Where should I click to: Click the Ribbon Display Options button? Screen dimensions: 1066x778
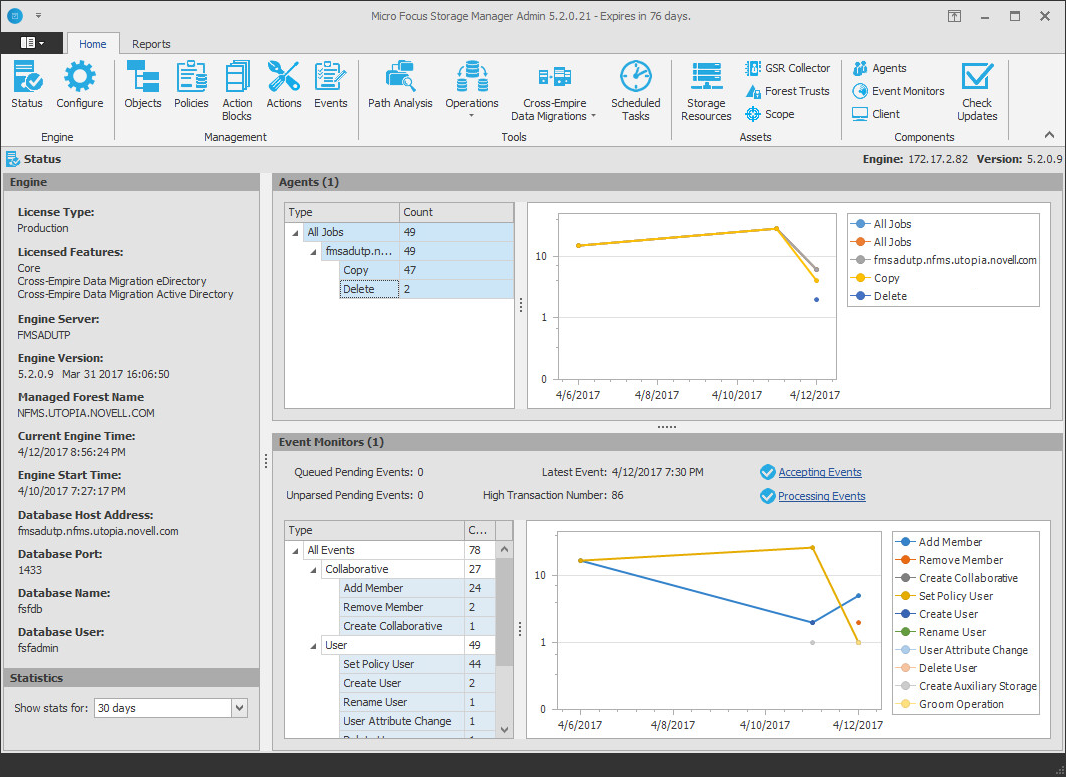pyautogui.click(x=955, y=16)
